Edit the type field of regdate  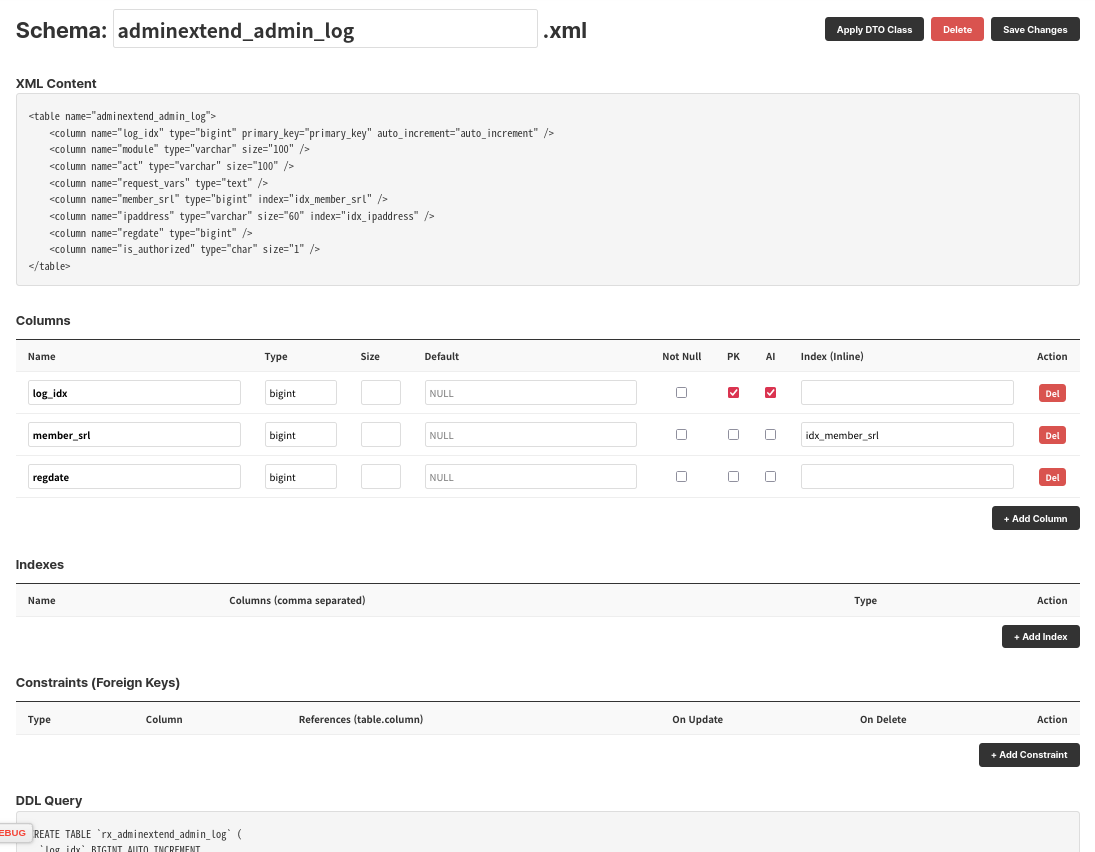(300, 477)
